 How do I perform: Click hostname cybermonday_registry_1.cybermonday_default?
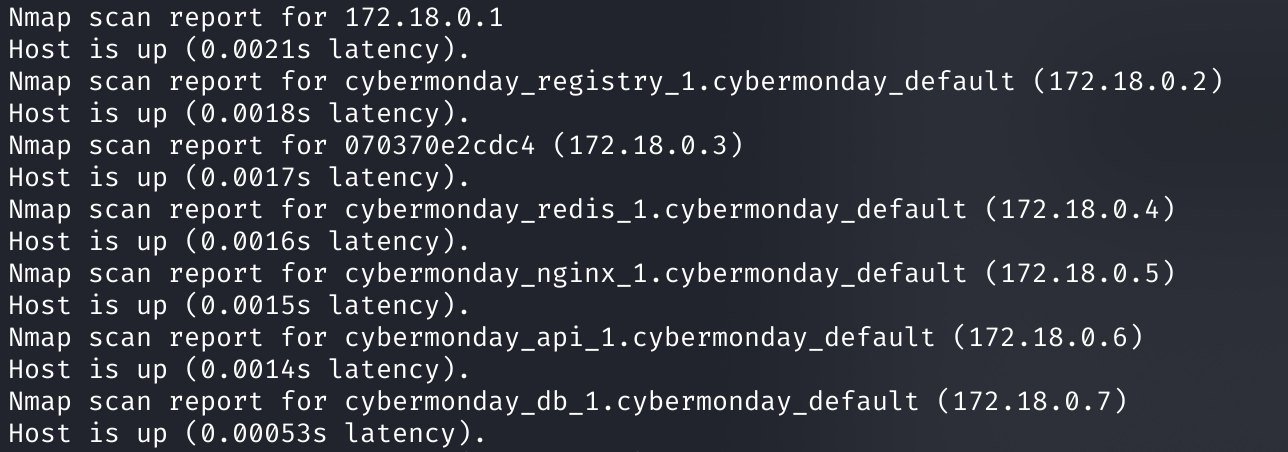680,82
